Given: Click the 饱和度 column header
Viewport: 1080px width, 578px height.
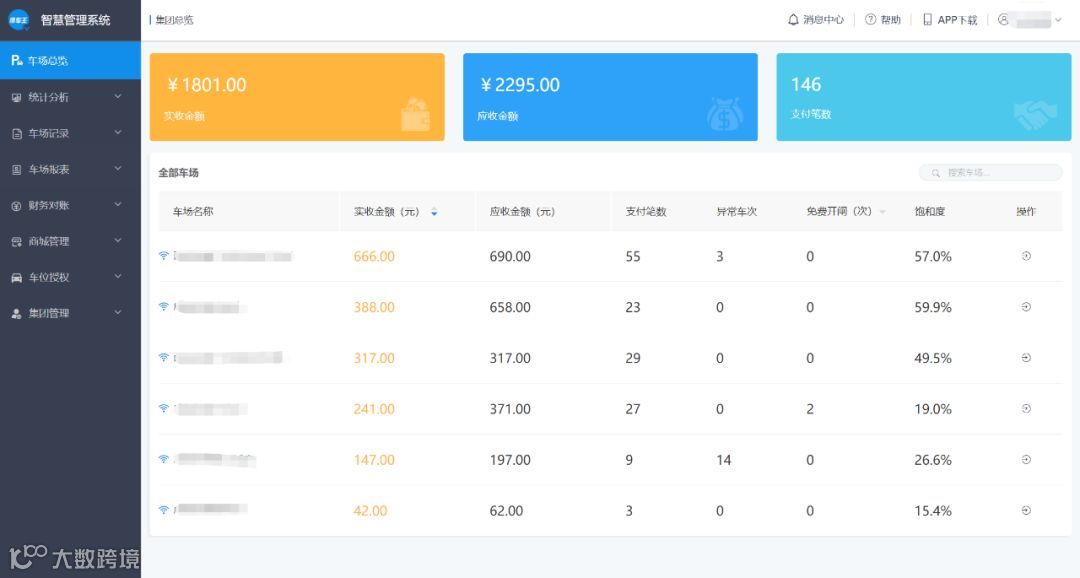Looking at the screenshot, I should tap(929, 211).
